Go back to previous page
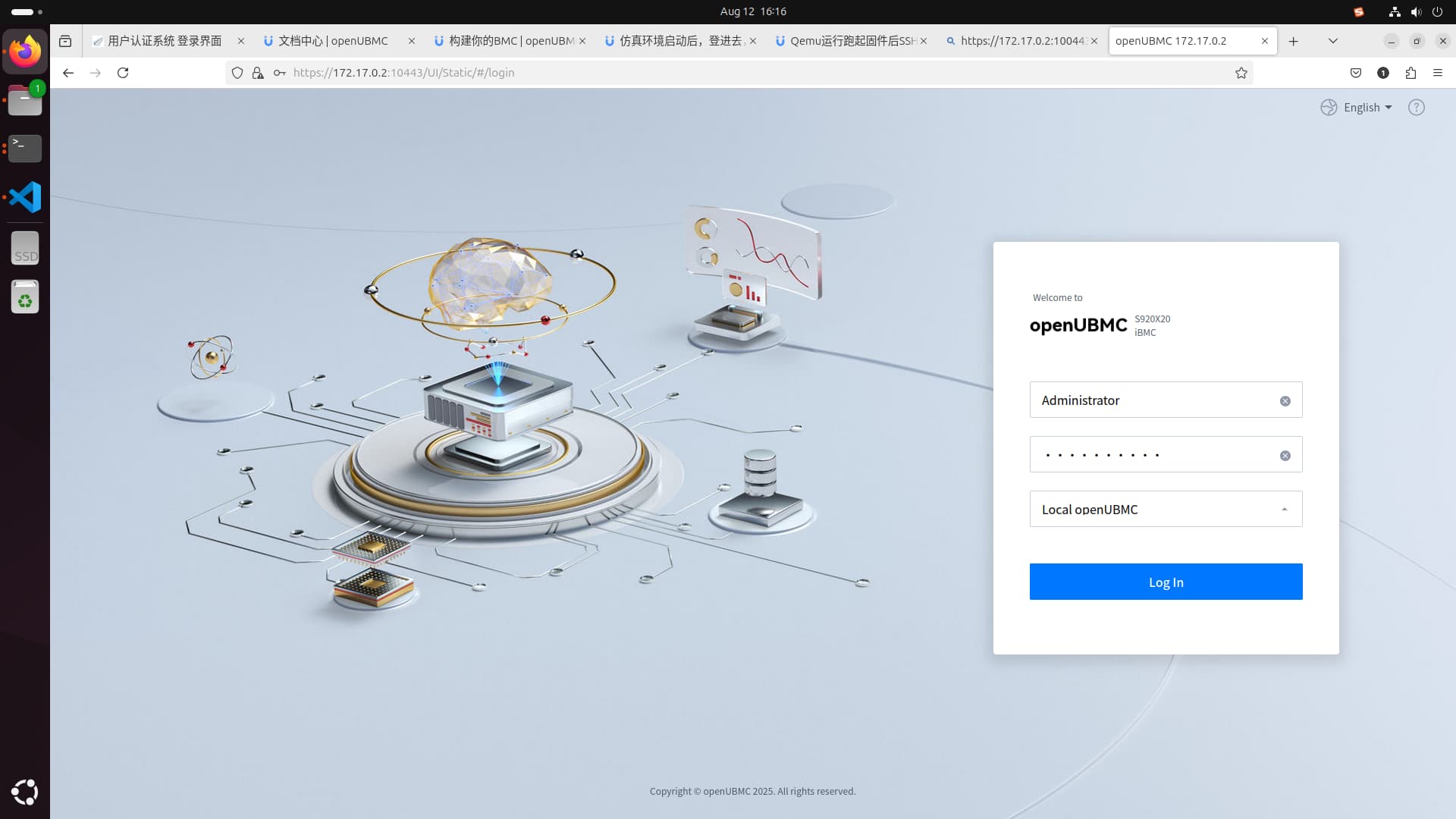This screenshot has width=1456, height=819. [68, 73]
